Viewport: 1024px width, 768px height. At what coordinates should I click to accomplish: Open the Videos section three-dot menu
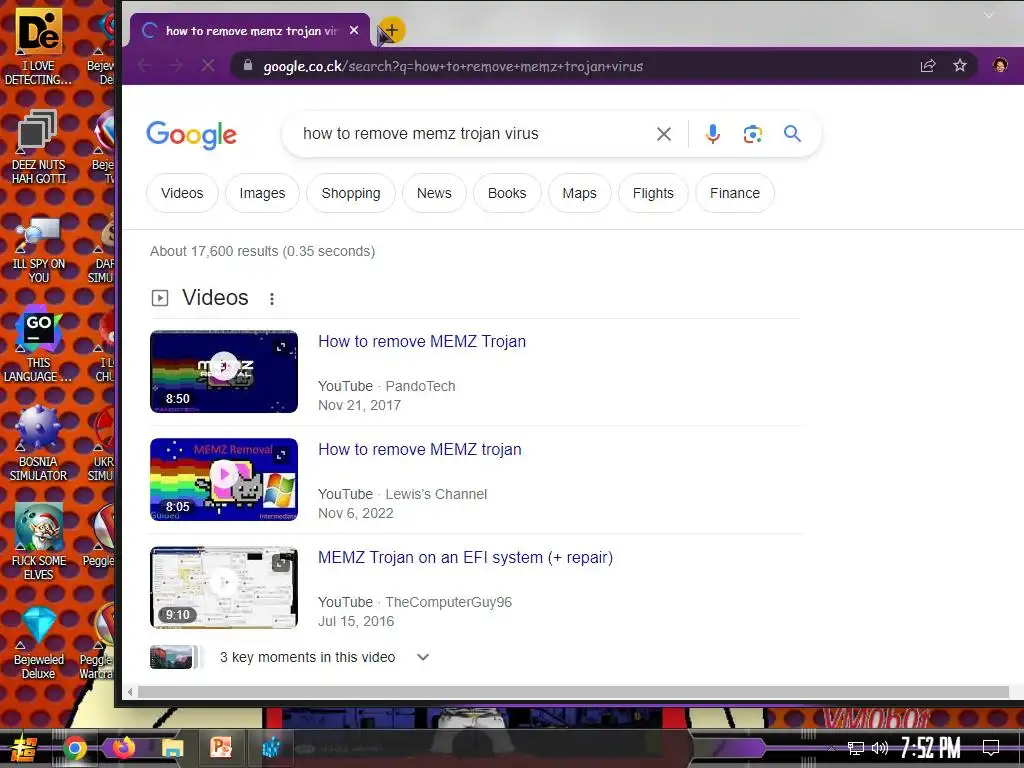tap(272, 298)
